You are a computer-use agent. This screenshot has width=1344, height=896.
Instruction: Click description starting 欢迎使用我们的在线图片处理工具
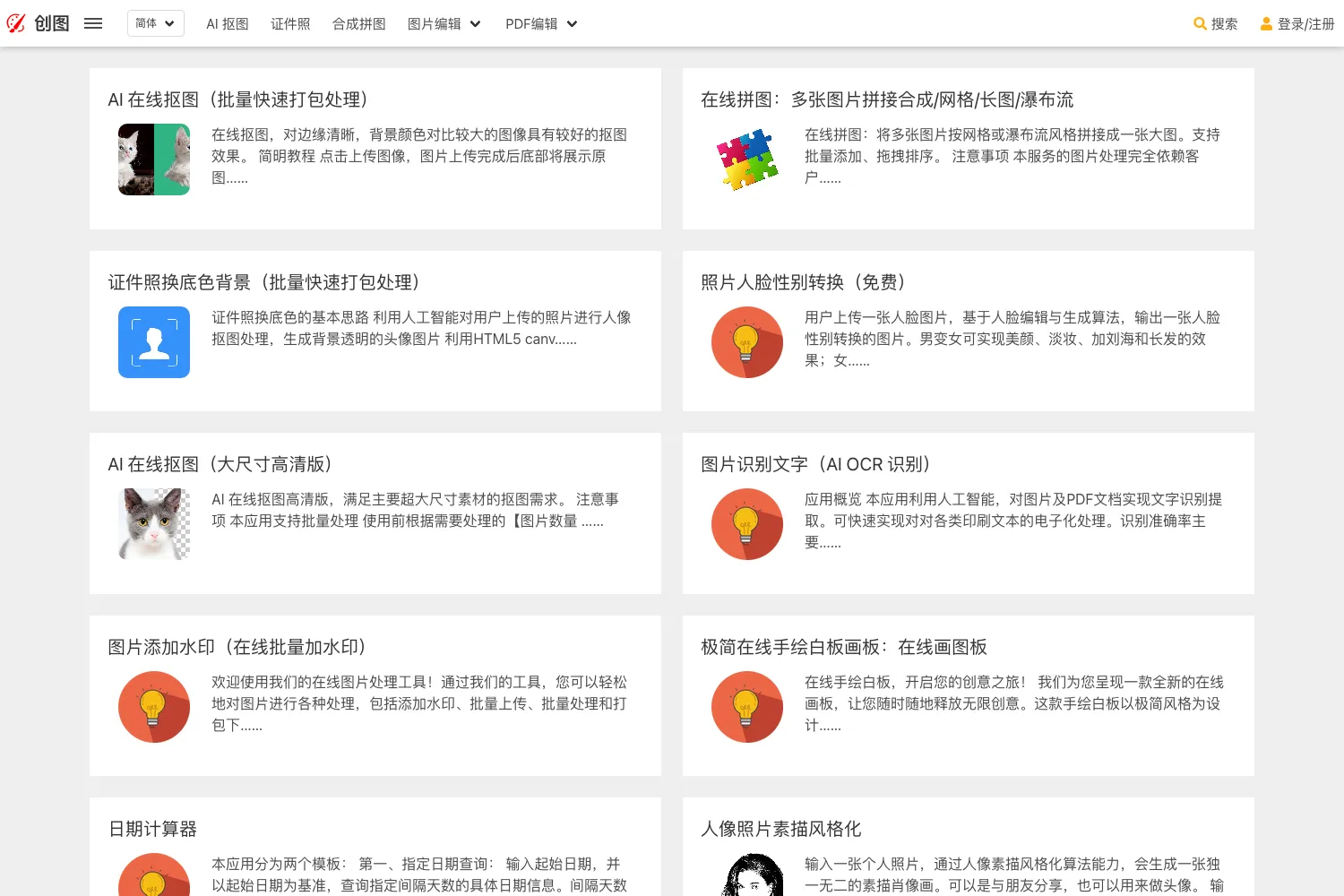pyautogui.click(x=419, y=703)
